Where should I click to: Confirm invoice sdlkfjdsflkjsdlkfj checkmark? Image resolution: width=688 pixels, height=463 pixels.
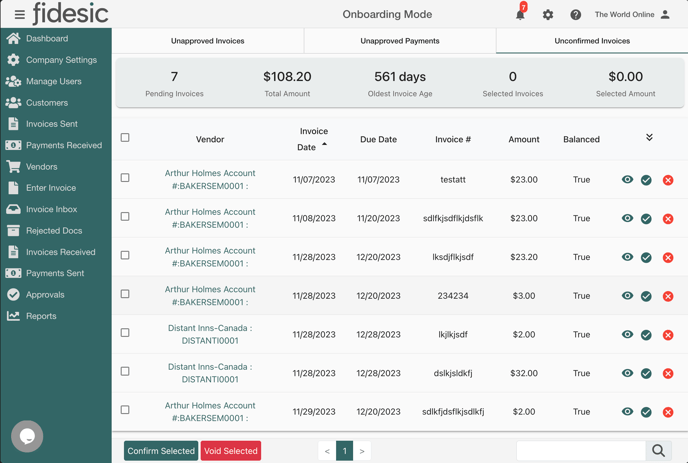[x=646, y=412]
